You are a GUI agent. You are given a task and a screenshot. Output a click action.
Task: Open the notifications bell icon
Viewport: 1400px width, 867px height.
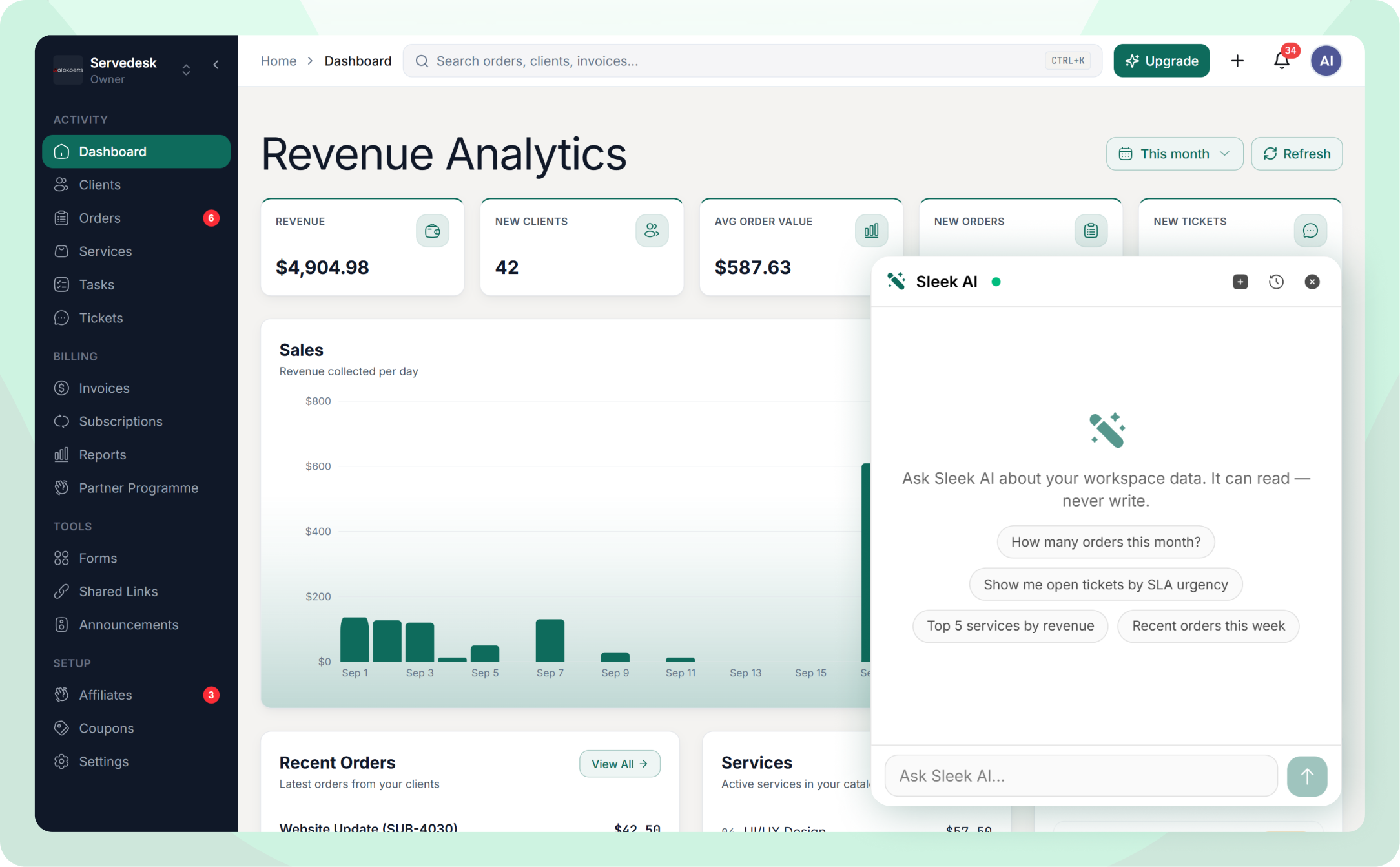pyautogui.click(x=1282, y=61)
